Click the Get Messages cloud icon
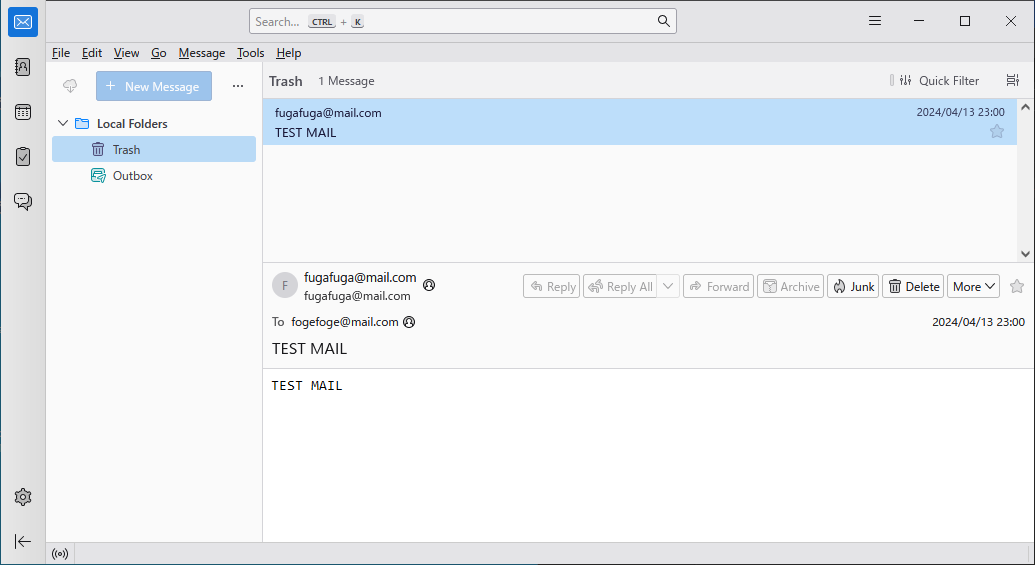 (70, 86)
